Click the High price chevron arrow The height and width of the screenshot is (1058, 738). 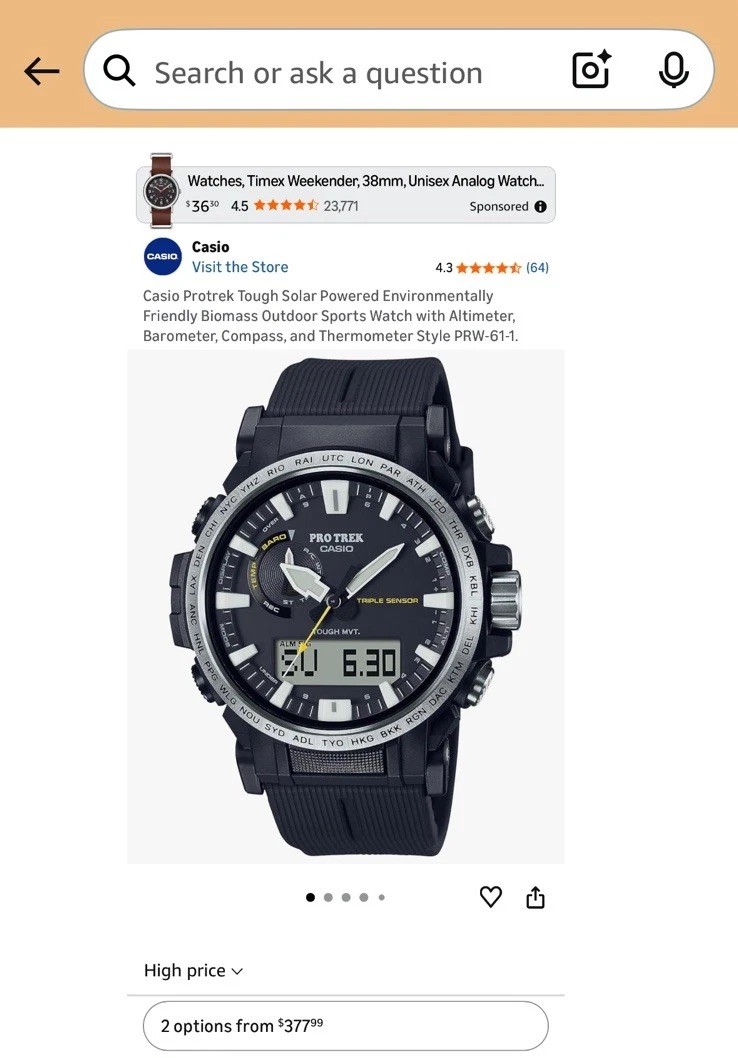click(237, 972)
